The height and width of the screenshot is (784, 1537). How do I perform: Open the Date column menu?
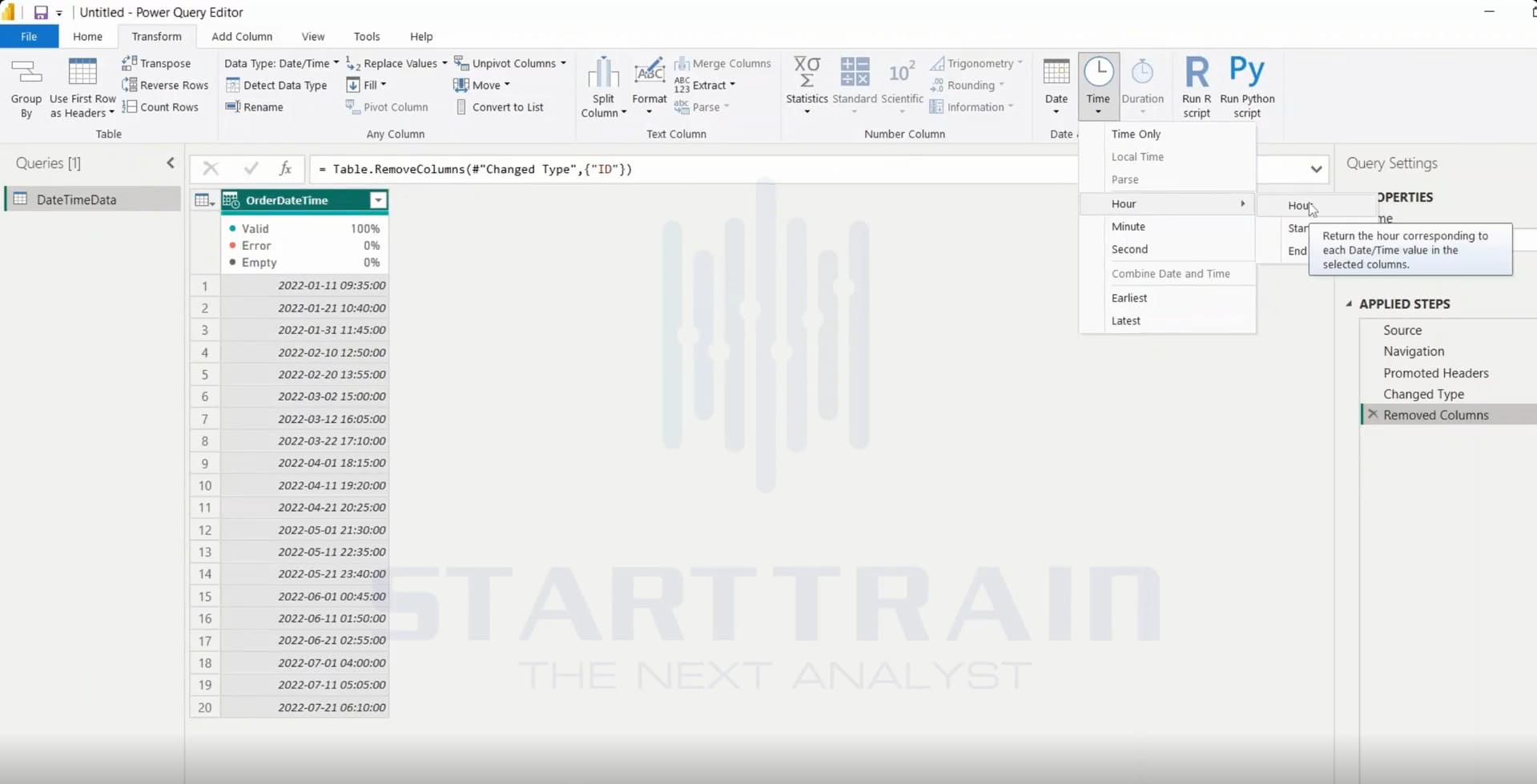point(1056,86)
